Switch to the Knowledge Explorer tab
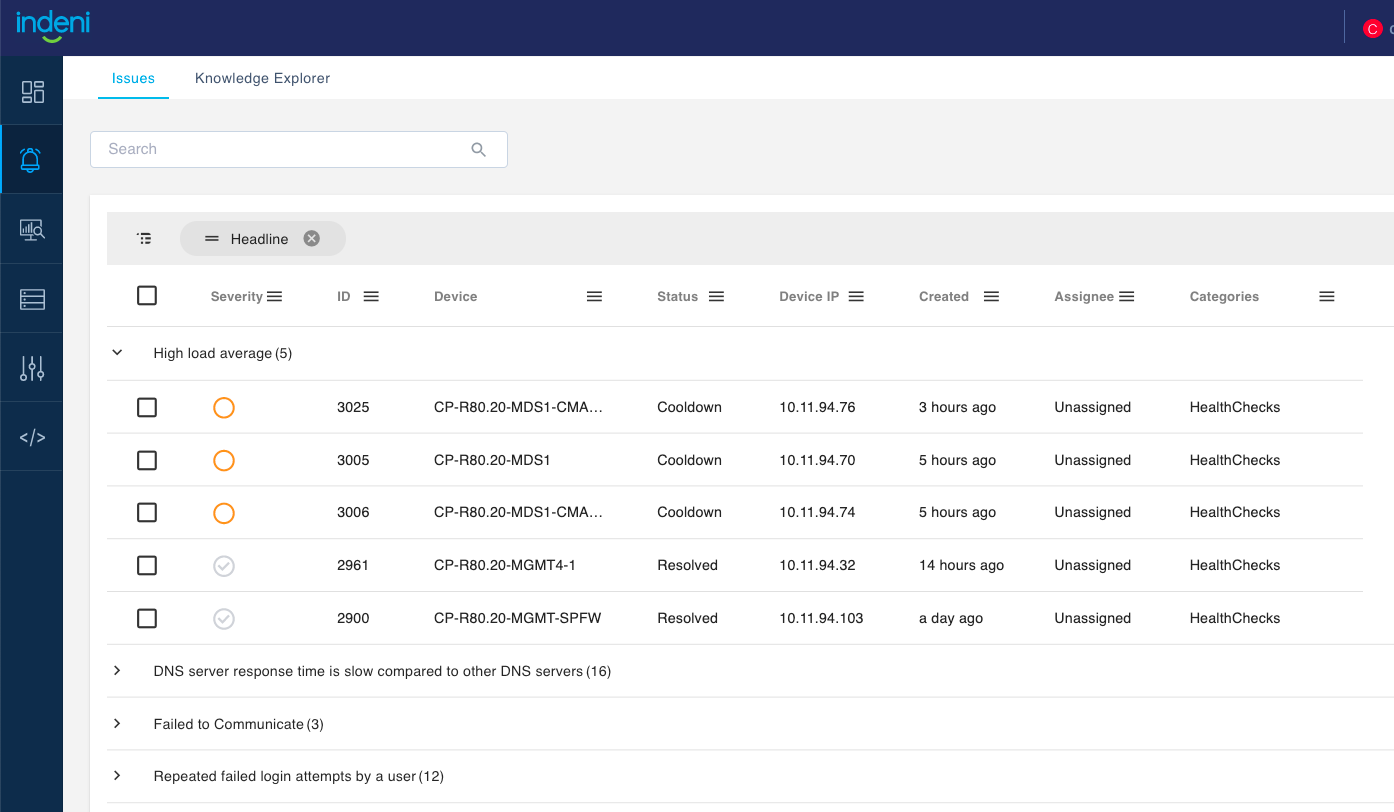The width and height of the screenshot is (1394, 812). [262, 78]
